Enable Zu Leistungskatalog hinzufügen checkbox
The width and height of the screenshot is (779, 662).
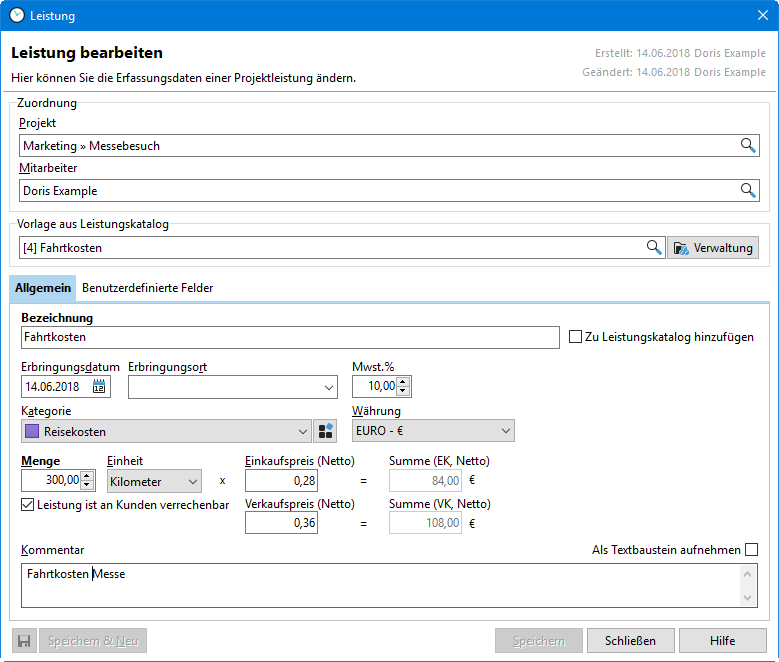tap(575, 337)
